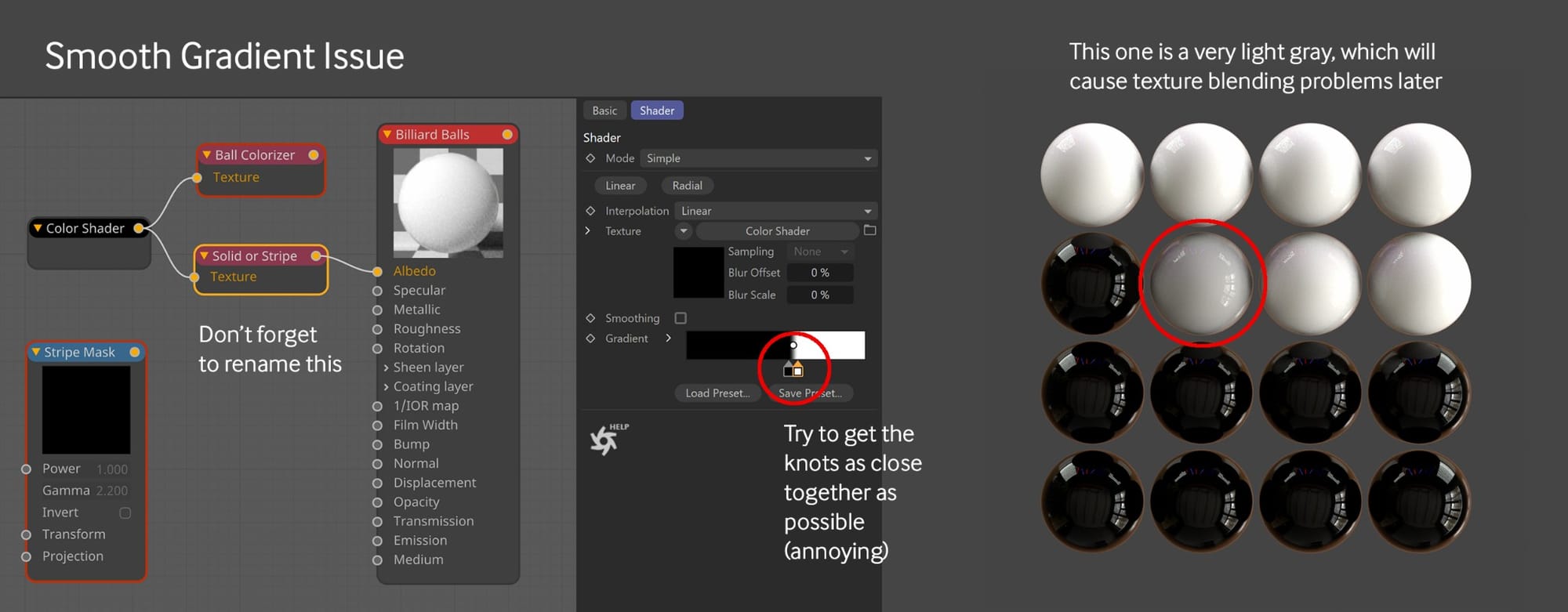Switch to the Shader tab
Viewport: 1568px width, 612px height.
tap(657, 110)
